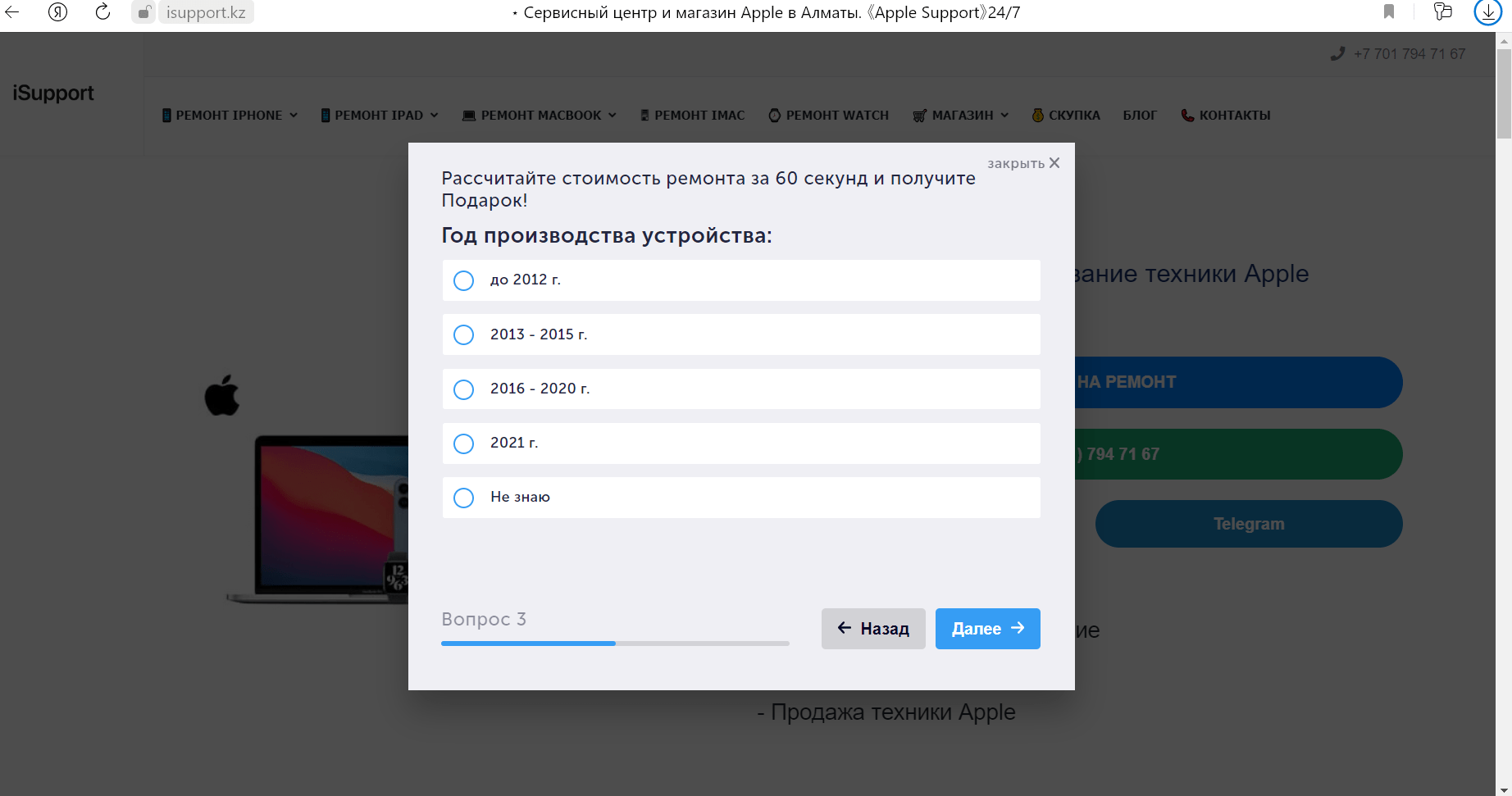Image resolution: width=1512 pixels, height=796 pixels.
Task: Pick the 'Не знаю' radio option
Action: pyautogui.click(x=464, y=498)
